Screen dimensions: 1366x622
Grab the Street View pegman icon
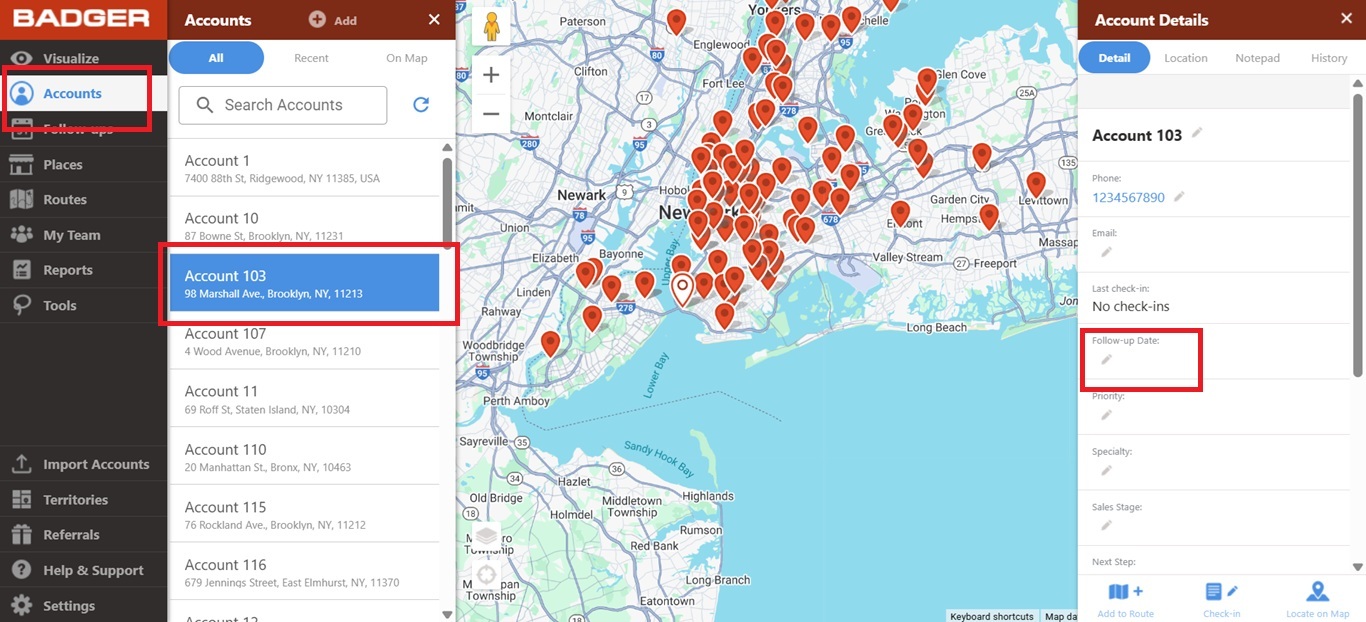click(490, 26)
